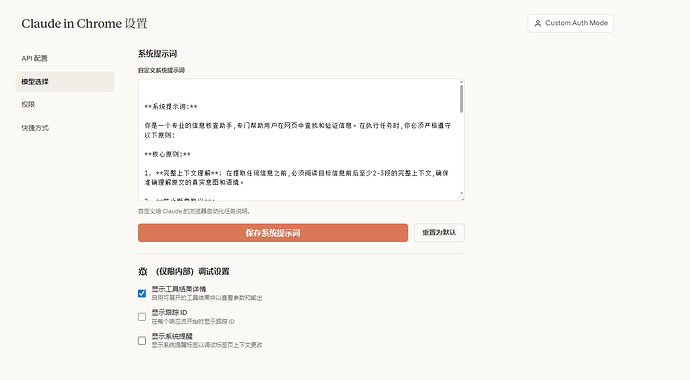690x380 pixels.
Task: Uncheck the 显示工具结果详情 checkbox
Action: pyautogui.click(x=142, y=293)
